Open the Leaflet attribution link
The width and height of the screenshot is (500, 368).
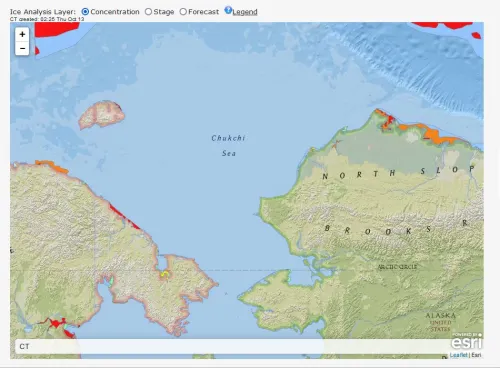(459, 355)
